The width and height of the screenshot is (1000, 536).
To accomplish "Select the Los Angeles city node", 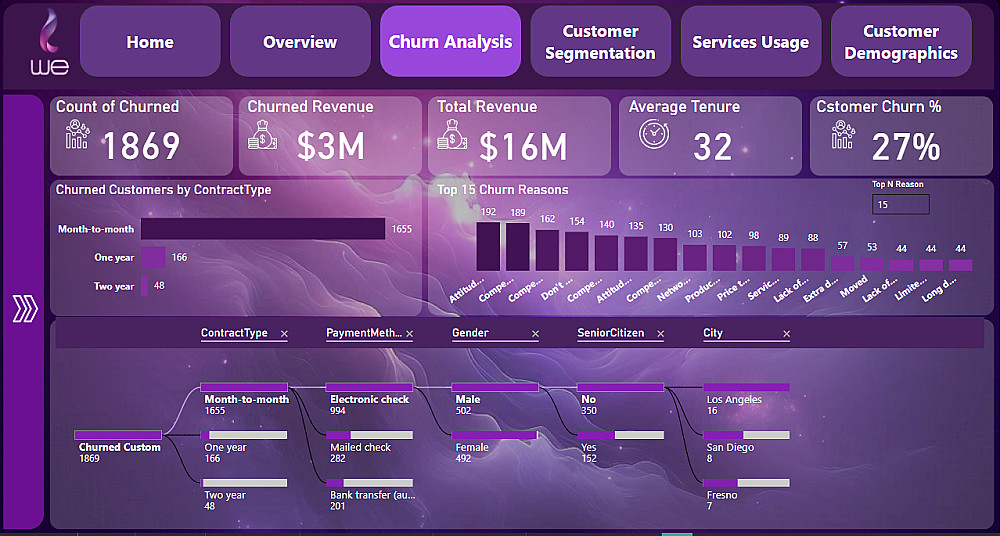I will (x=746, y=387).
